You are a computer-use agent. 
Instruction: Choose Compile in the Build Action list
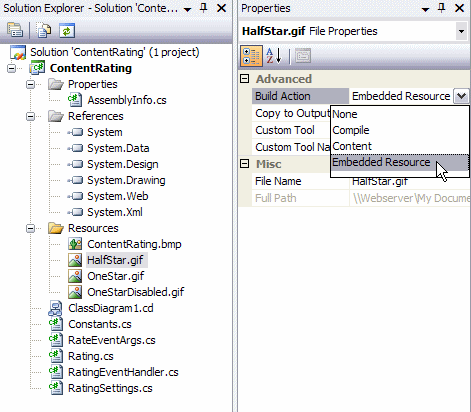point(400,130)
